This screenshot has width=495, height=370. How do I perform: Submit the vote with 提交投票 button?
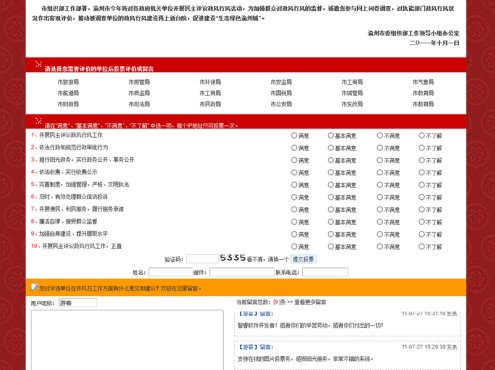pyautogui.click(x=303, y=259)
